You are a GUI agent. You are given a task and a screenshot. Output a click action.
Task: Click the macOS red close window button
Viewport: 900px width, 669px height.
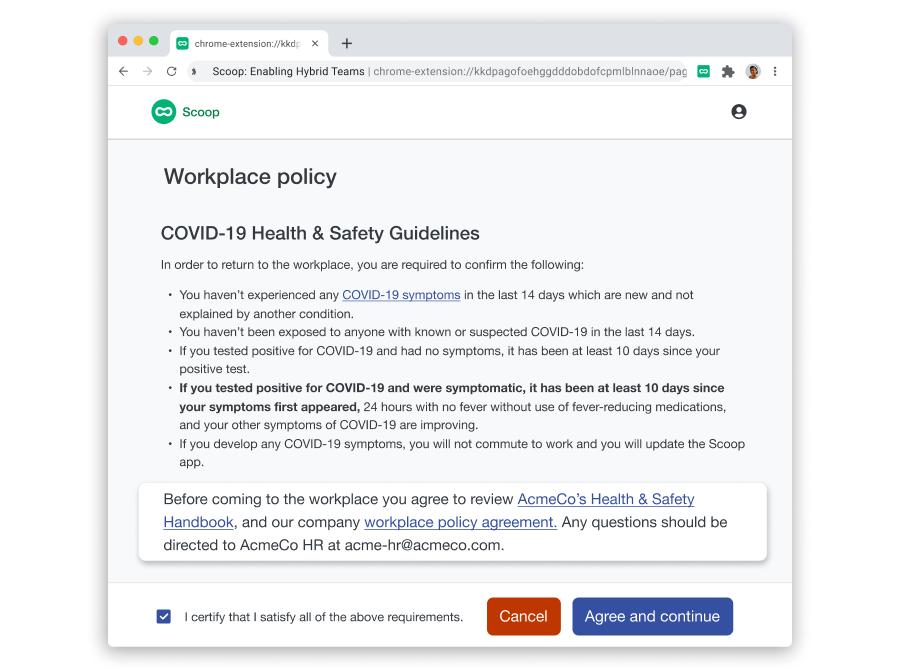[122, 41]
